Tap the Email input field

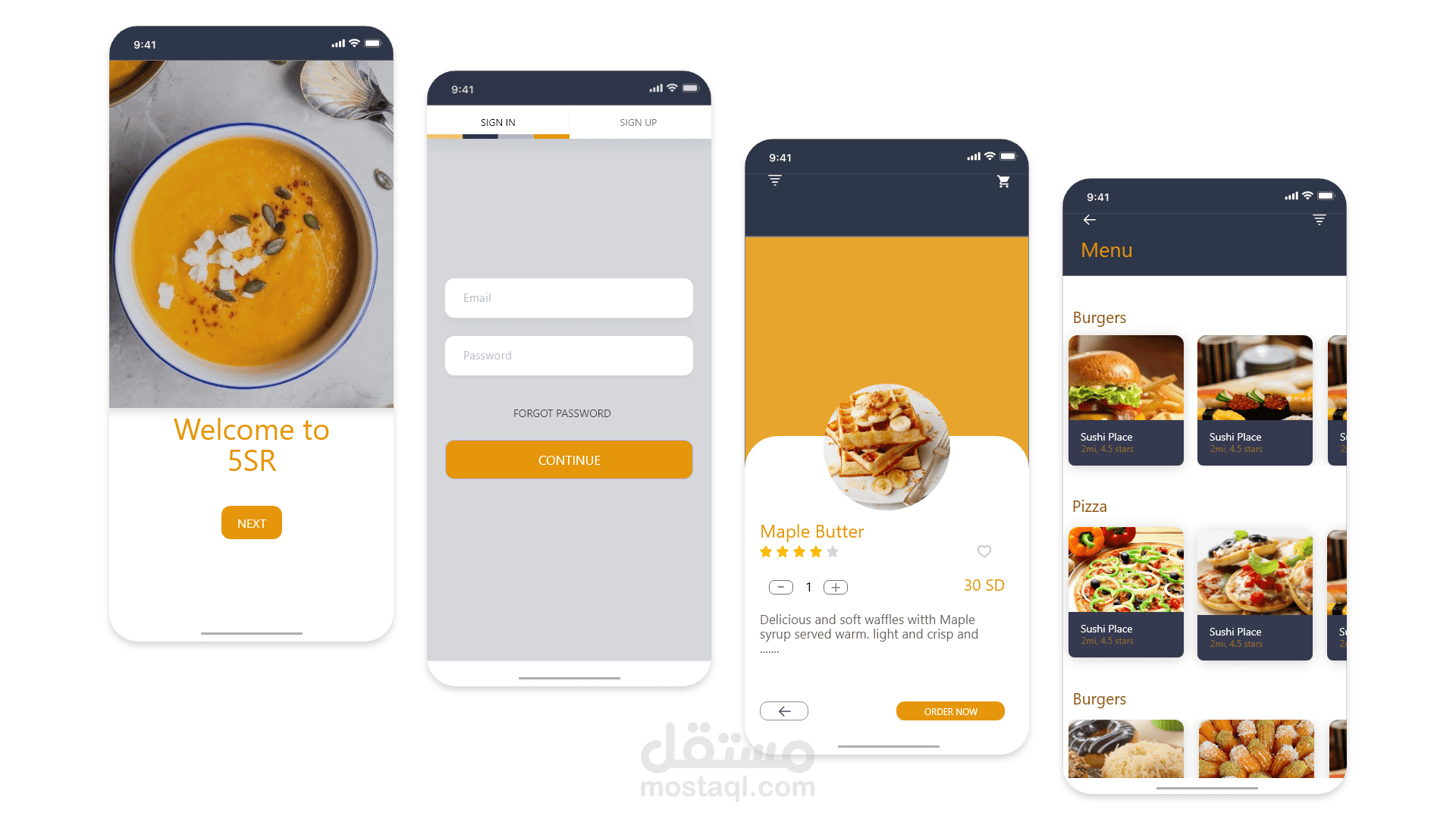[568, 297]
